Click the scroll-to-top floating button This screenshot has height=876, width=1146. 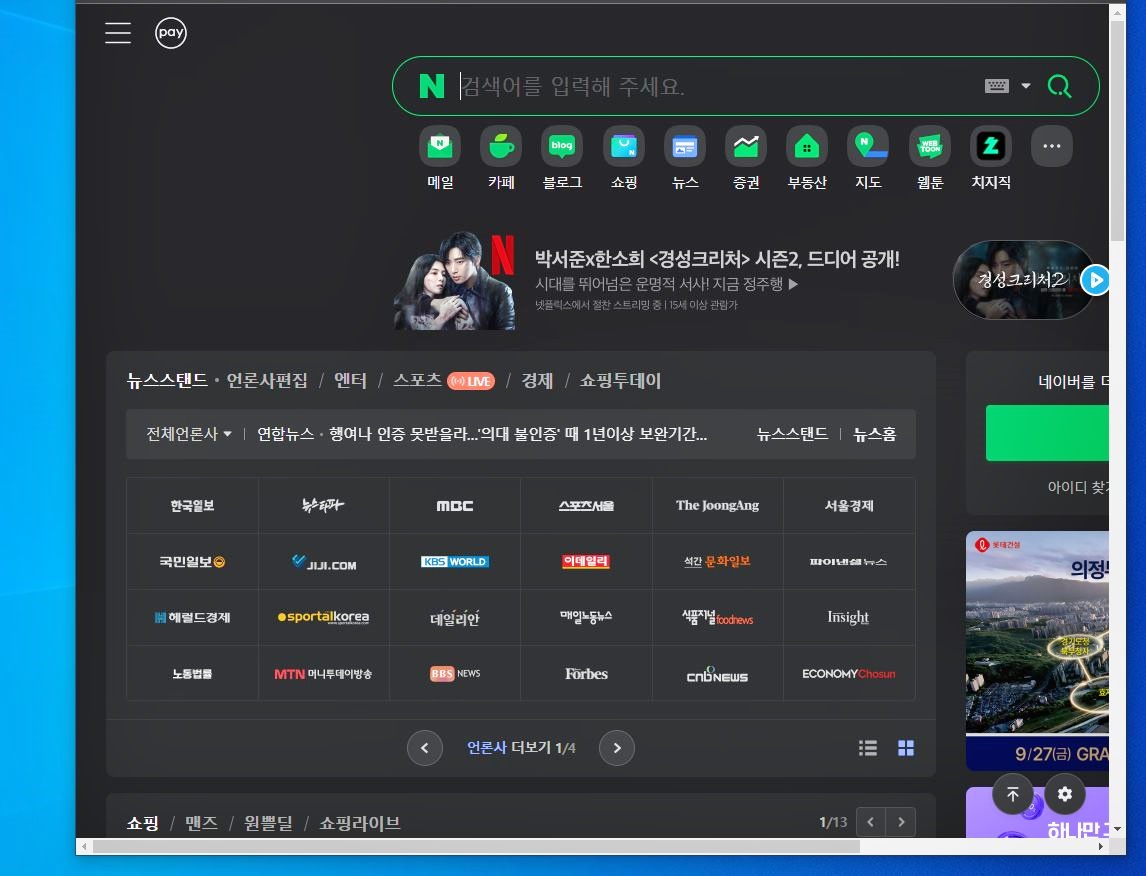[1013, 794]
